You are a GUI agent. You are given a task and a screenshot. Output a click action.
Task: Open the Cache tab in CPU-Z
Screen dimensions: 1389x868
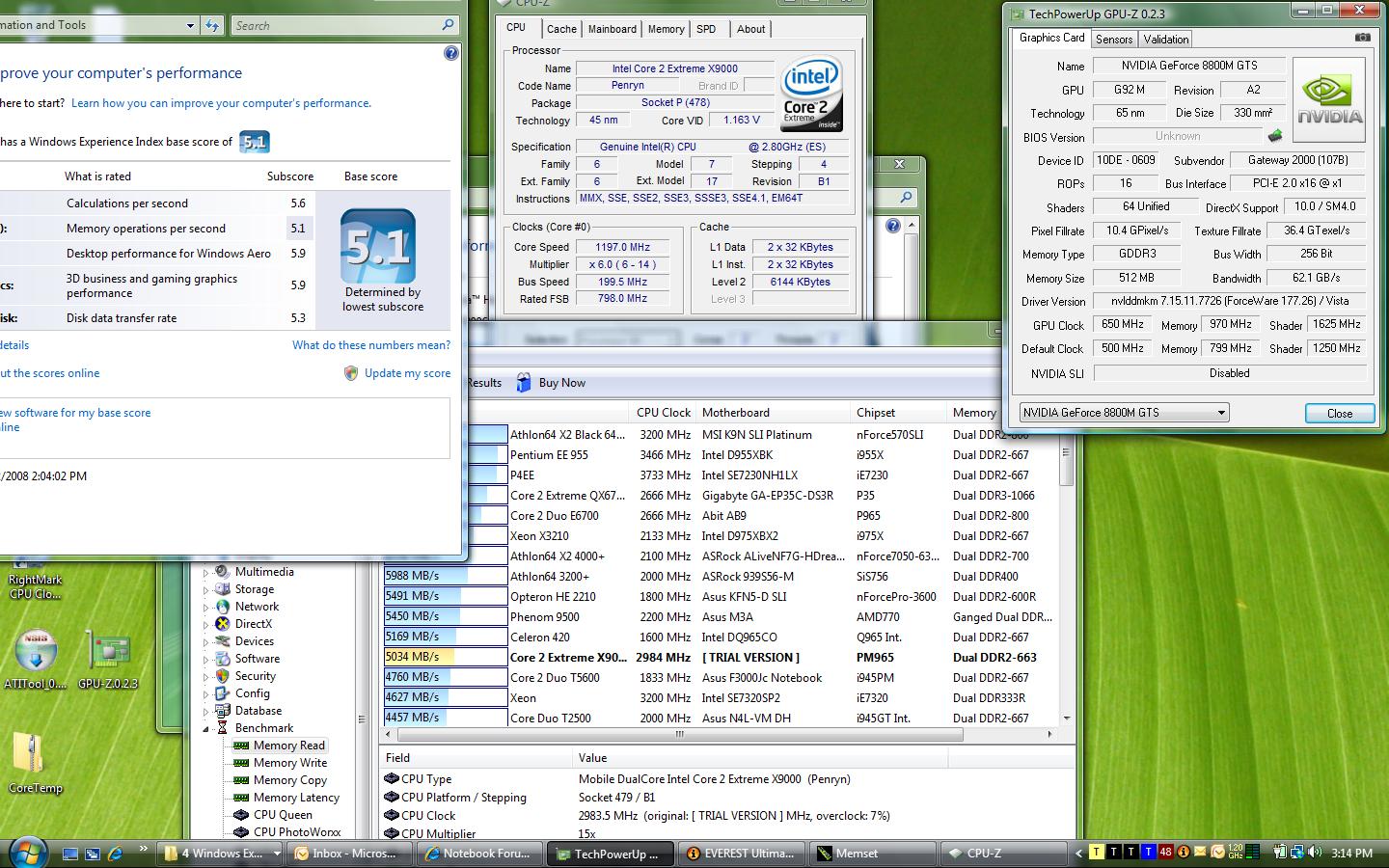[x=561, y=29]
